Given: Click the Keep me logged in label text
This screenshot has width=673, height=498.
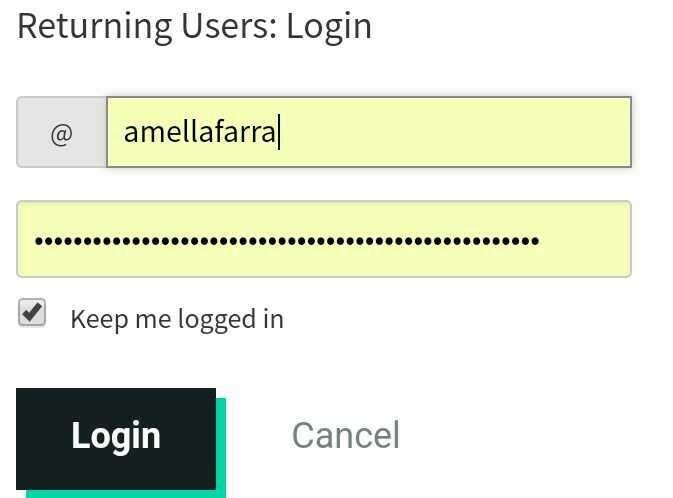Looking at the screenshot, I should (177, 319).
